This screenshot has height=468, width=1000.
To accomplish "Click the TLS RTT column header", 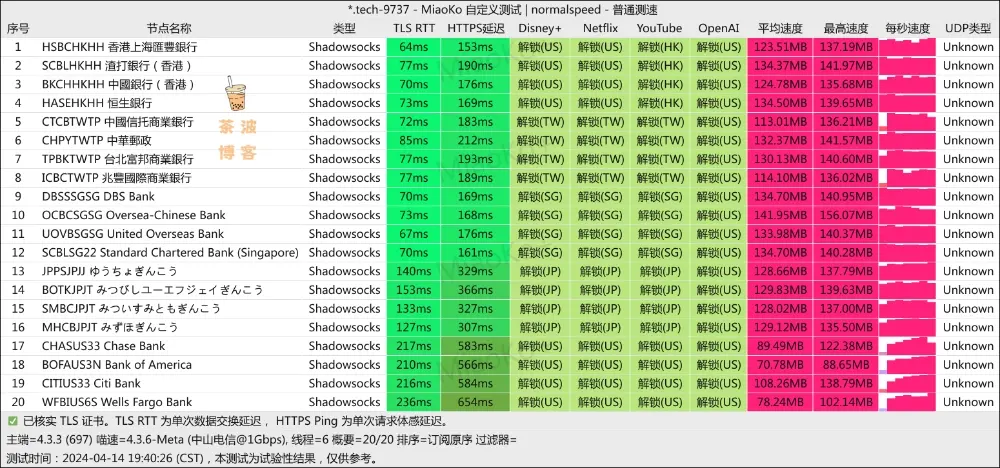I will point(413,28).
